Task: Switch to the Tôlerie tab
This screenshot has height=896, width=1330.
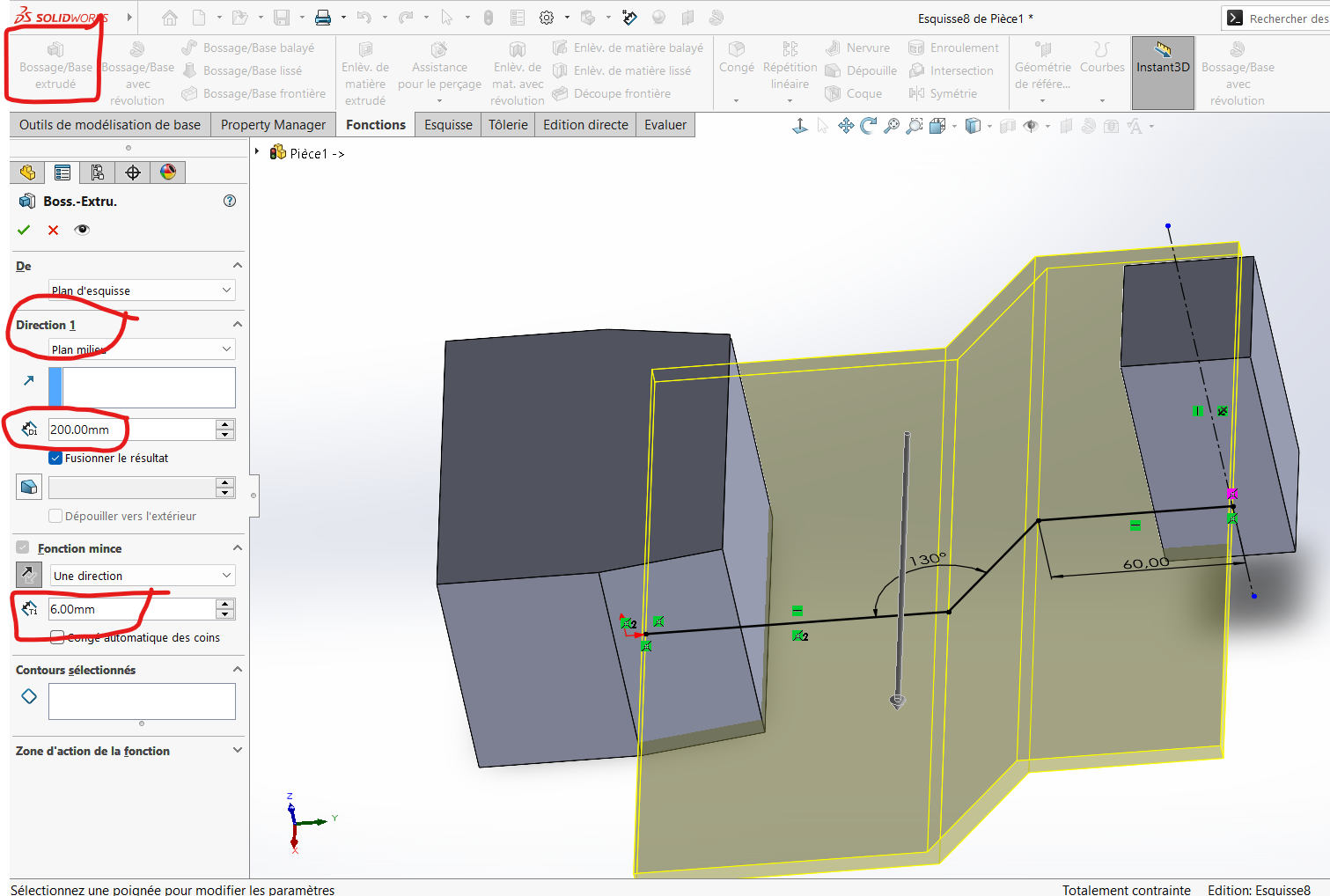Action: (508, 125)
